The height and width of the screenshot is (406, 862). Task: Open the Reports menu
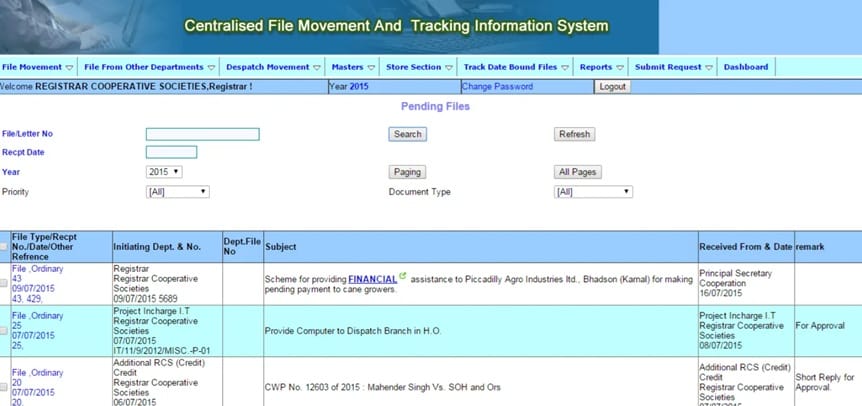pos(601,67)
